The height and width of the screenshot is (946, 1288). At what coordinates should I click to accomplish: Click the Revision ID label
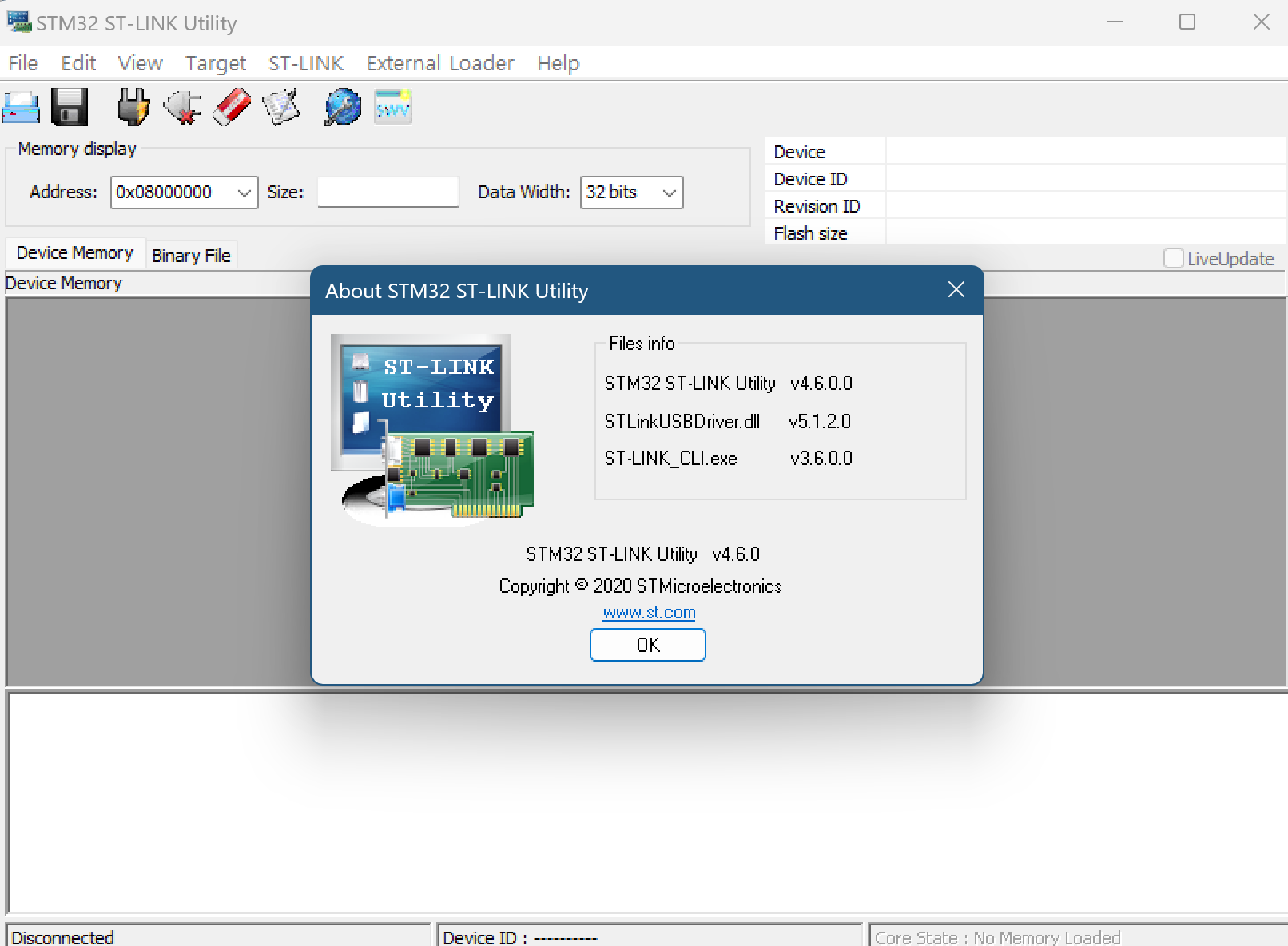(817, 206)
